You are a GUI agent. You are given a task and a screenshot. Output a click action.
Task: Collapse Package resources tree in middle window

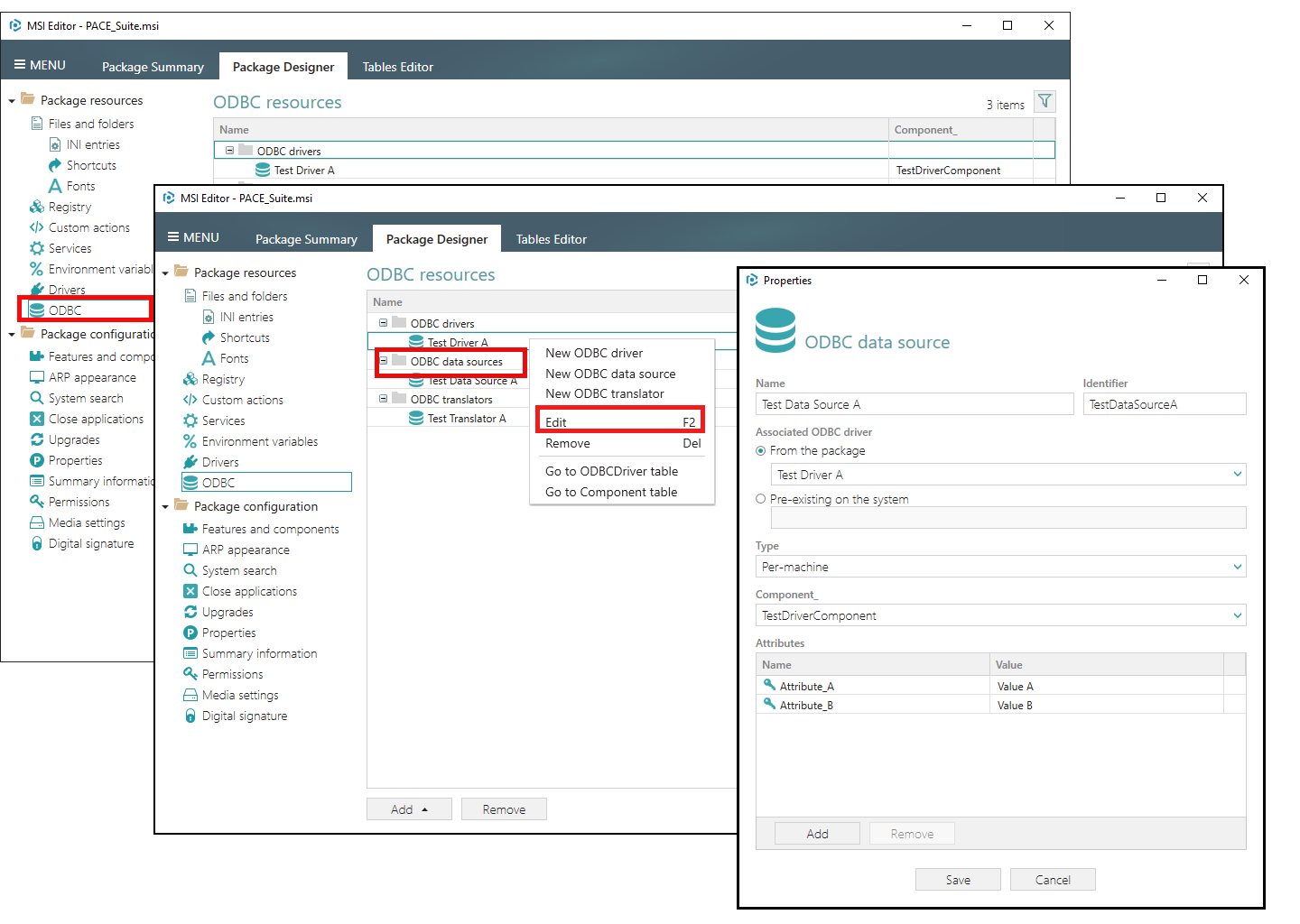click(165, 273)
